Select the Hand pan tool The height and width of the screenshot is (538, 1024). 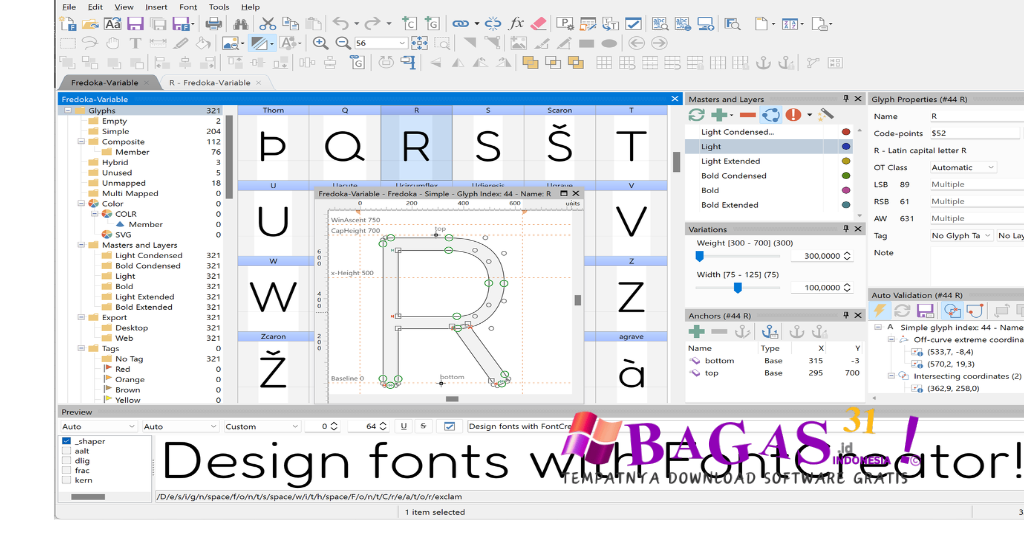coord(113,43)
